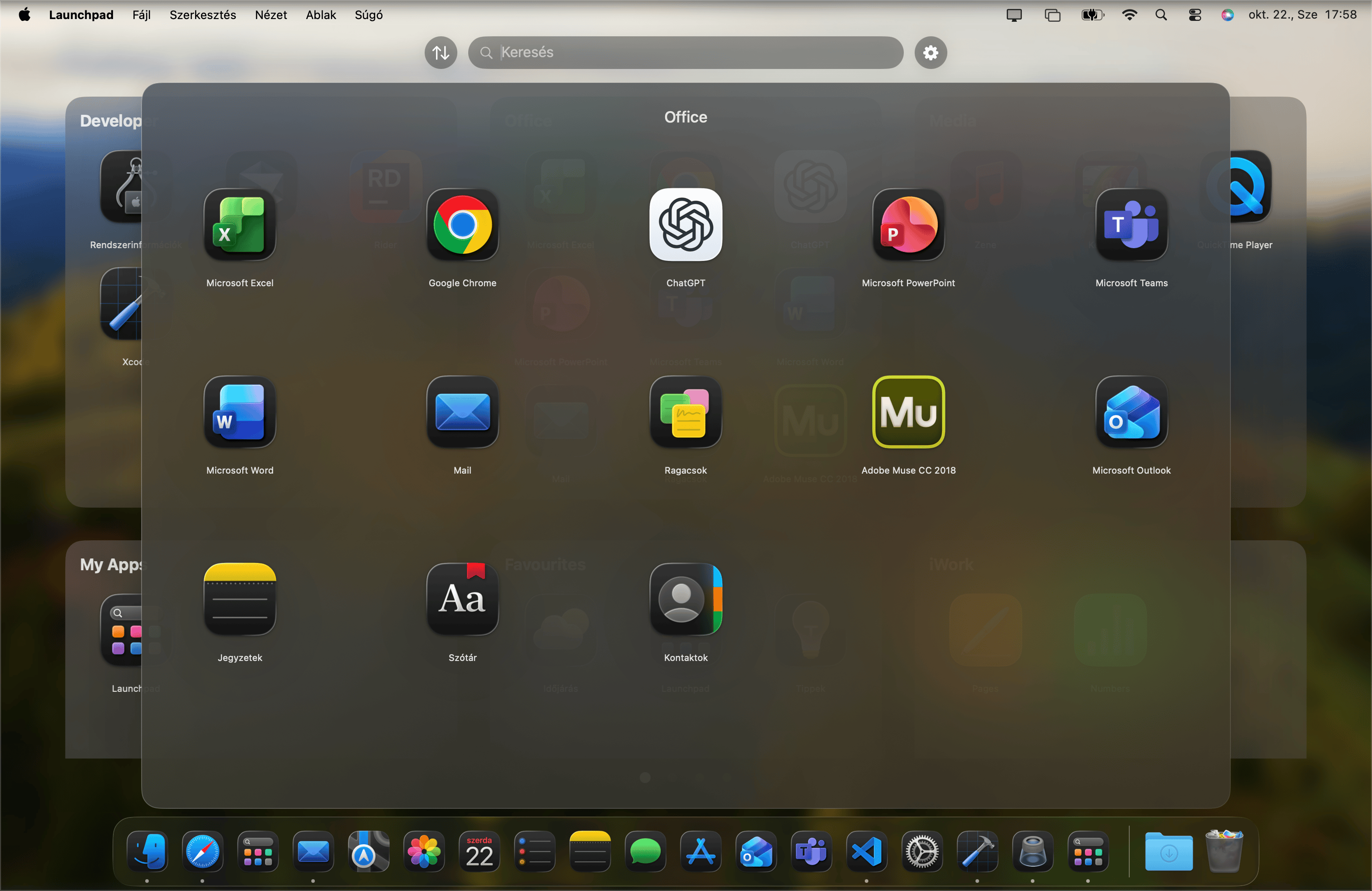
Task: Open the Jegyzetek notes app
Action: tap(239, 599)
